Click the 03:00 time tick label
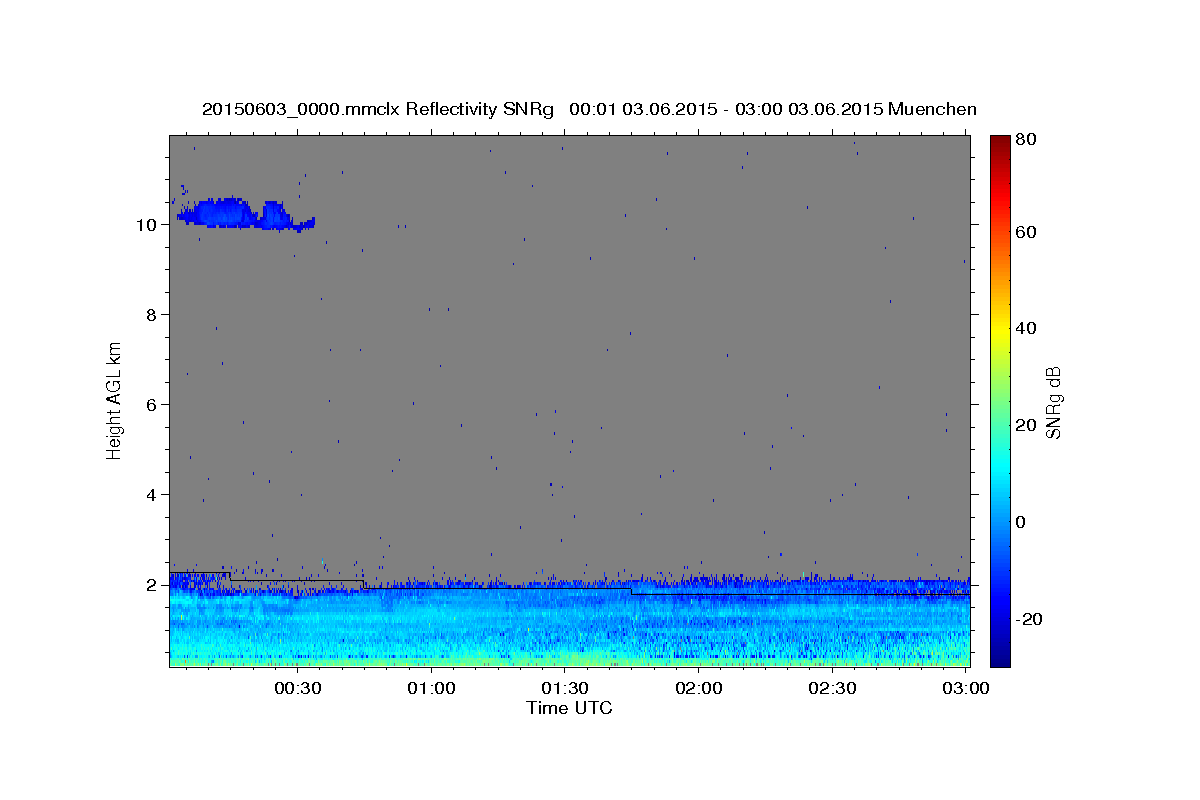 pyautogui.click(x=966, y=688)
